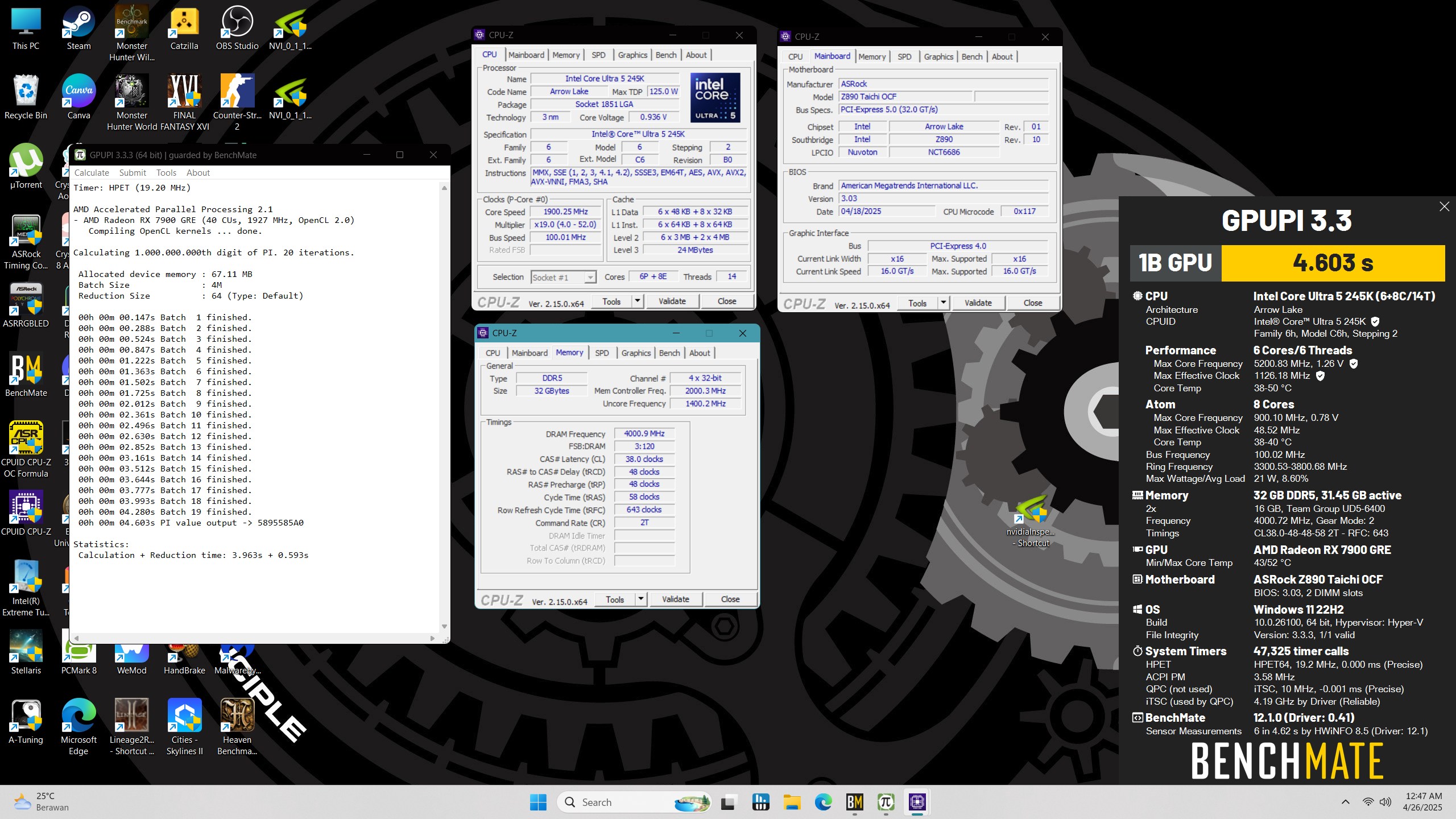This screenshot has width=1456, height=819.
Task: Open CPUID CPU-Z OC Formula icon
Action: (26, 450)
